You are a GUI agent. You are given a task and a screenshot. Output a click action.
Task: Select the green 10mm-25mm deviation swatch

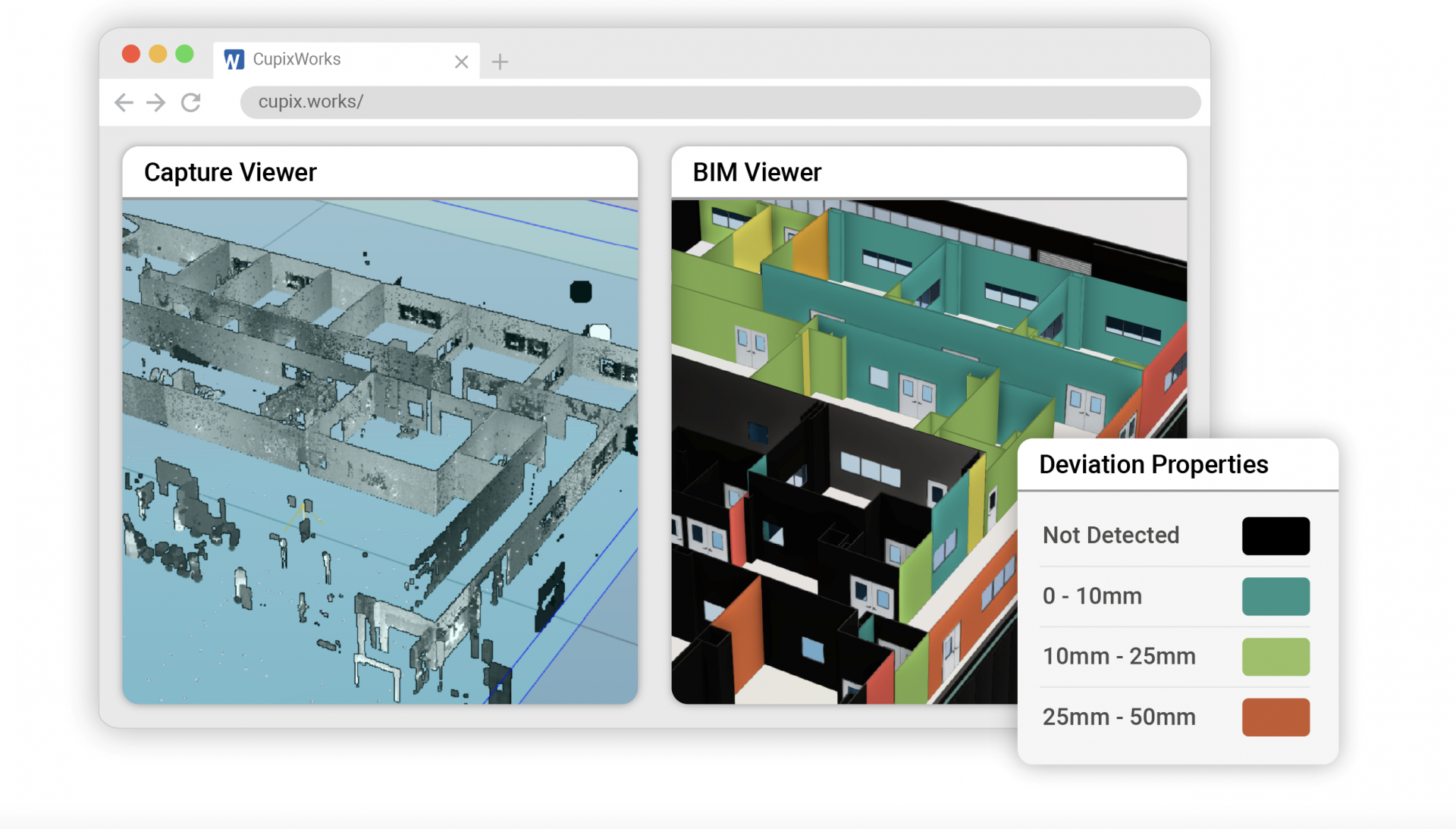tap(1276, 656)
